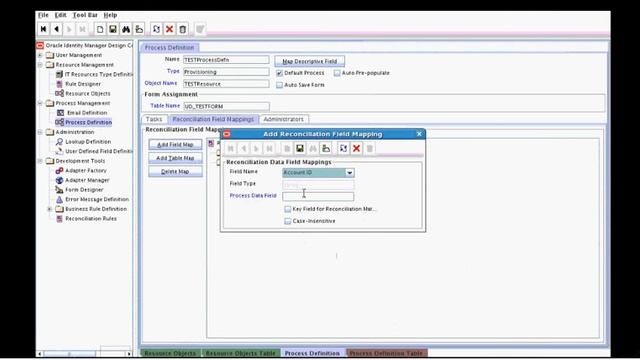Switch to Resource Objects bottom tab
640x360 pixels.
point(170,353)
